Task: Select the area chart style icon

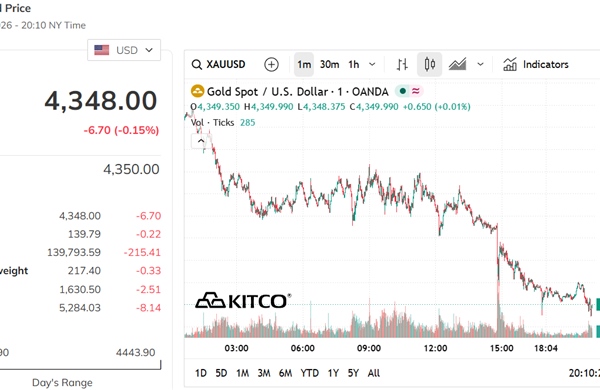Action: click(457, 65)
